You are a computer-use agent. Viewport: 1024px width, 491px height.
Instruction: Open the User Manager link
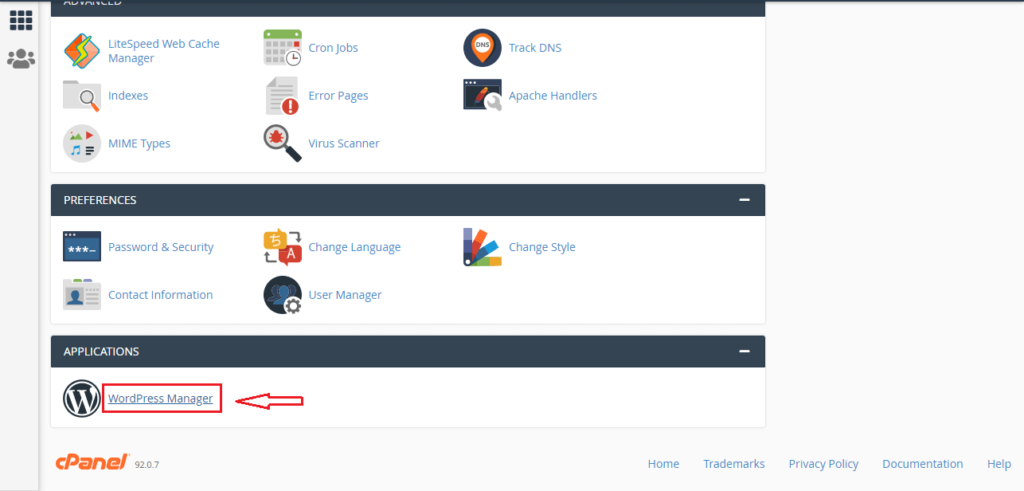(x=345, y=294)
